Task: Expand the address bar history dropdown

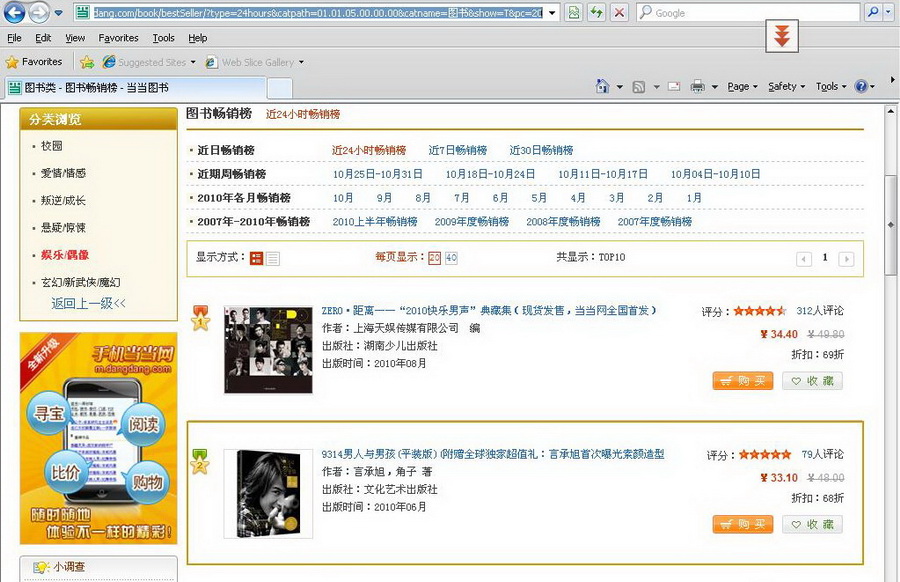Action: point(552,13)
